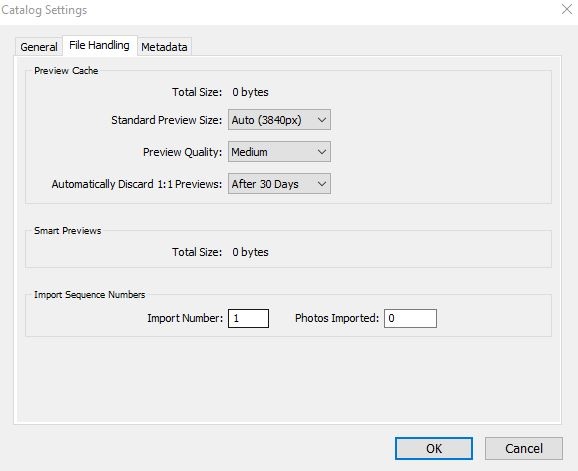Dismiss the dialog with Cancel

(x=524, y=449)
